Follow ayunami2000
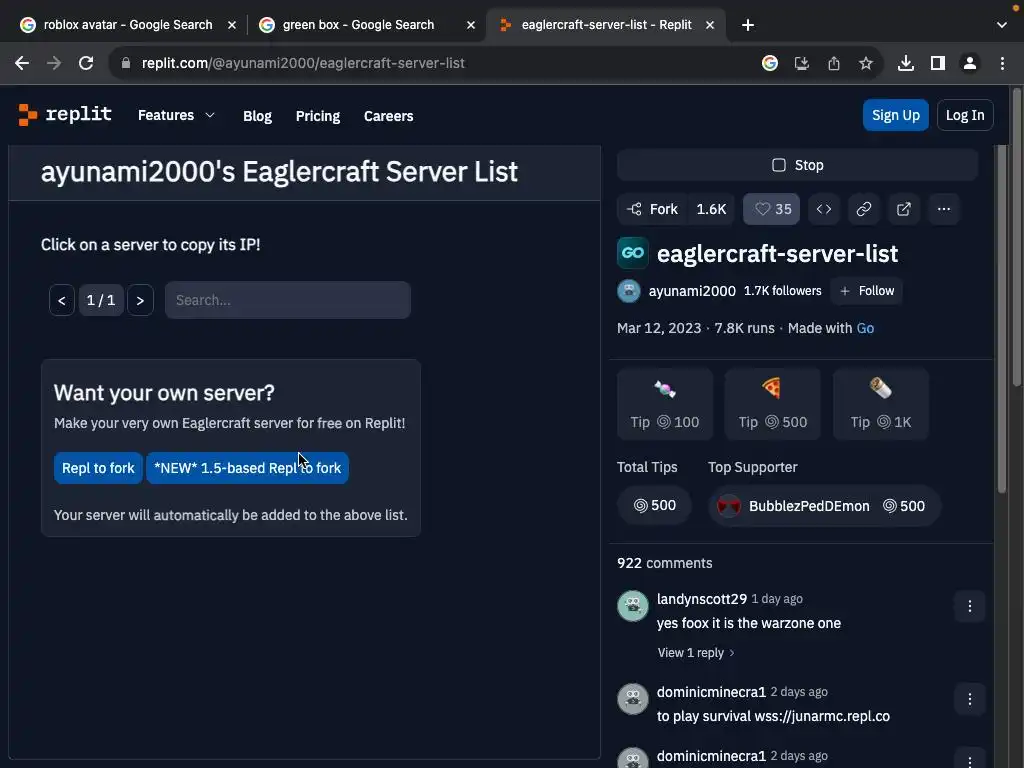The image size is (1024, 768). point(866,291)
